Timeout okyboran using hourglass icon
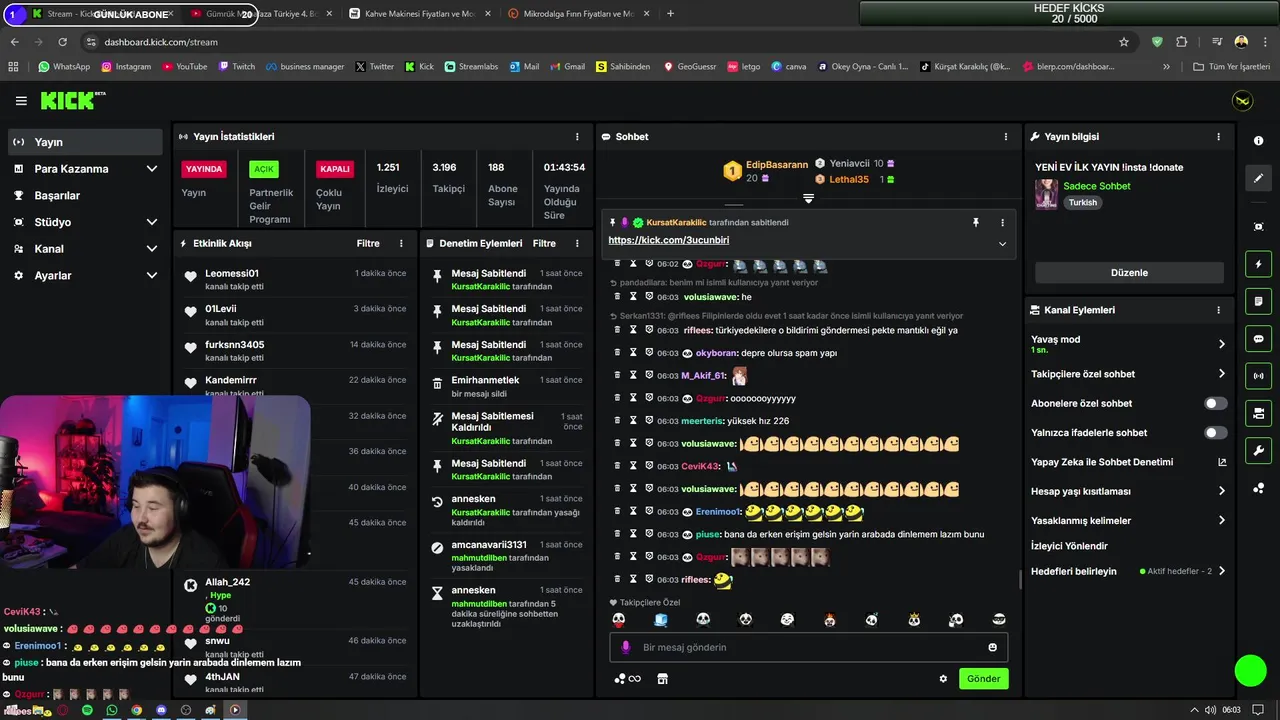Viewport: 1280px width, 720px height. click(633, 353)
